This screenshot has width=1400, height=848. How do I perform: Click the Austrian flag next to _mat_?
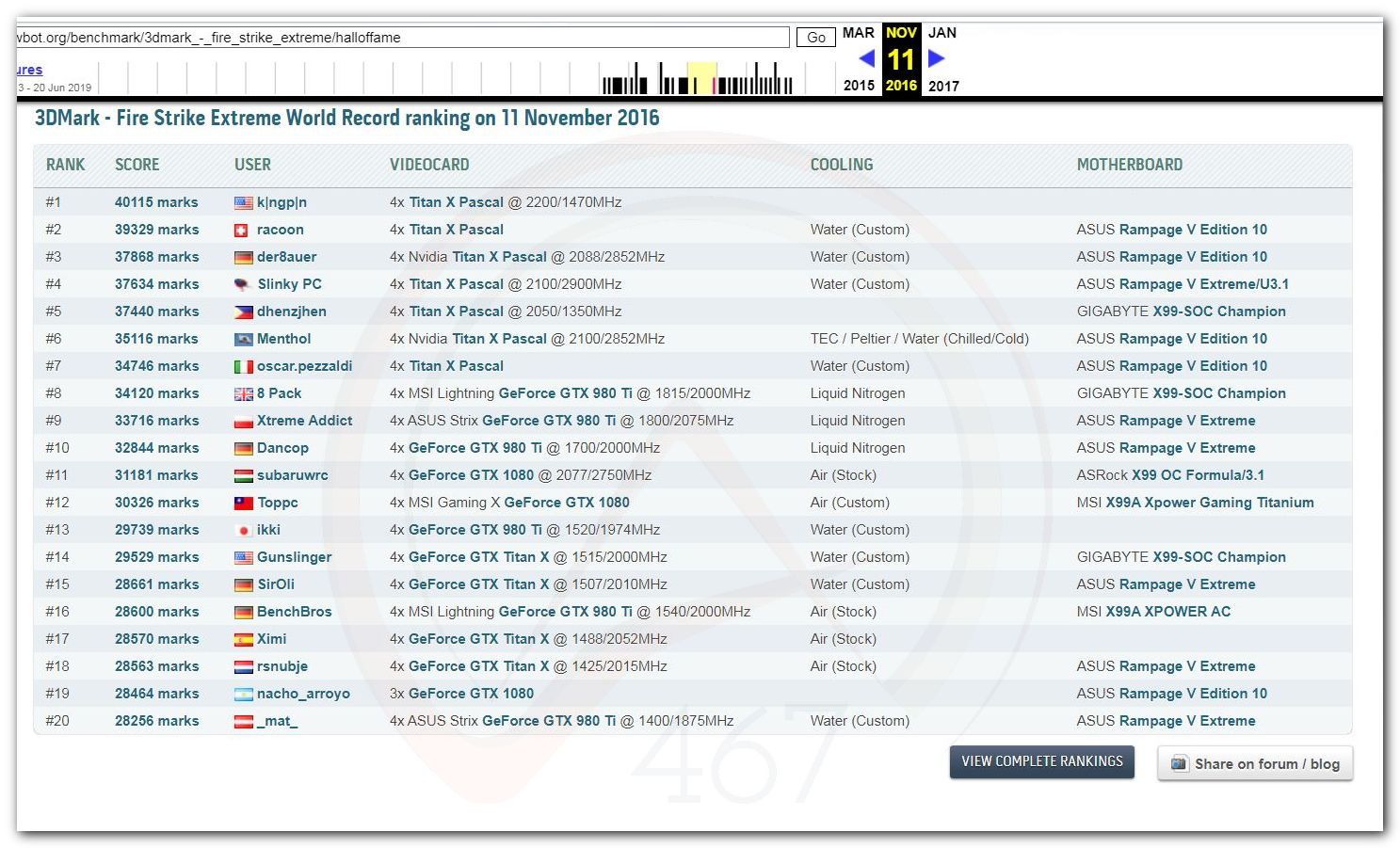(x=244, y=721)
